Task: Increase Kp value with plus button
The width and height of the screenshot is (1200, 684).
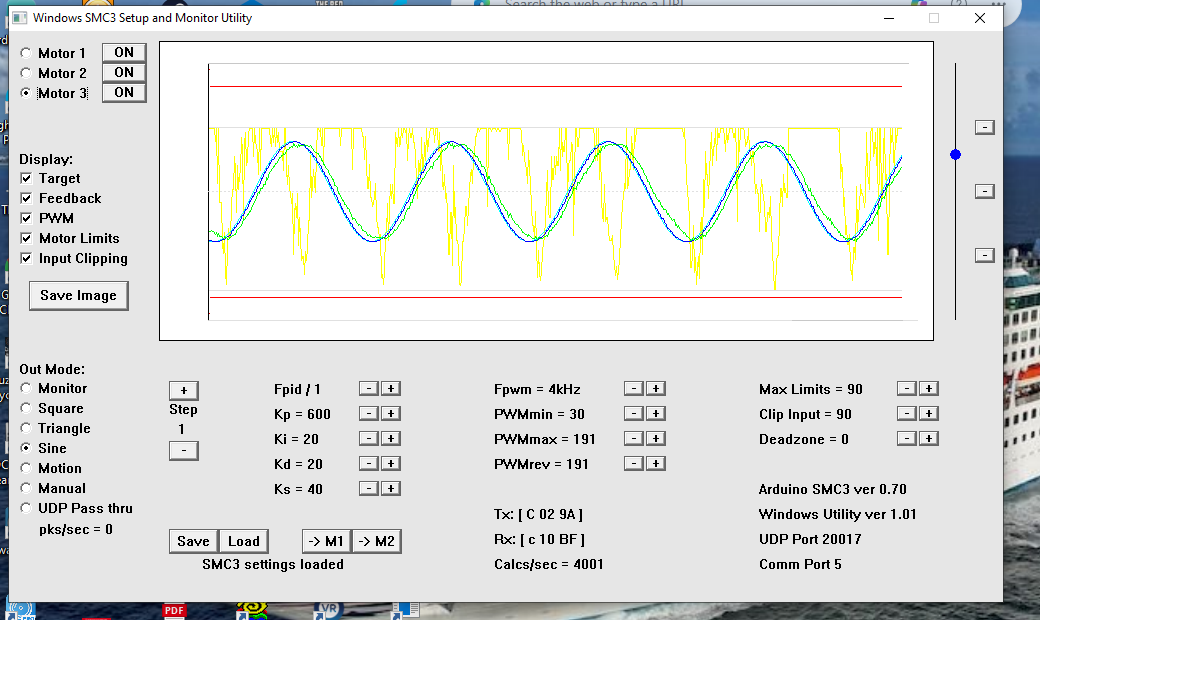Action: click(x=391, y=413)
